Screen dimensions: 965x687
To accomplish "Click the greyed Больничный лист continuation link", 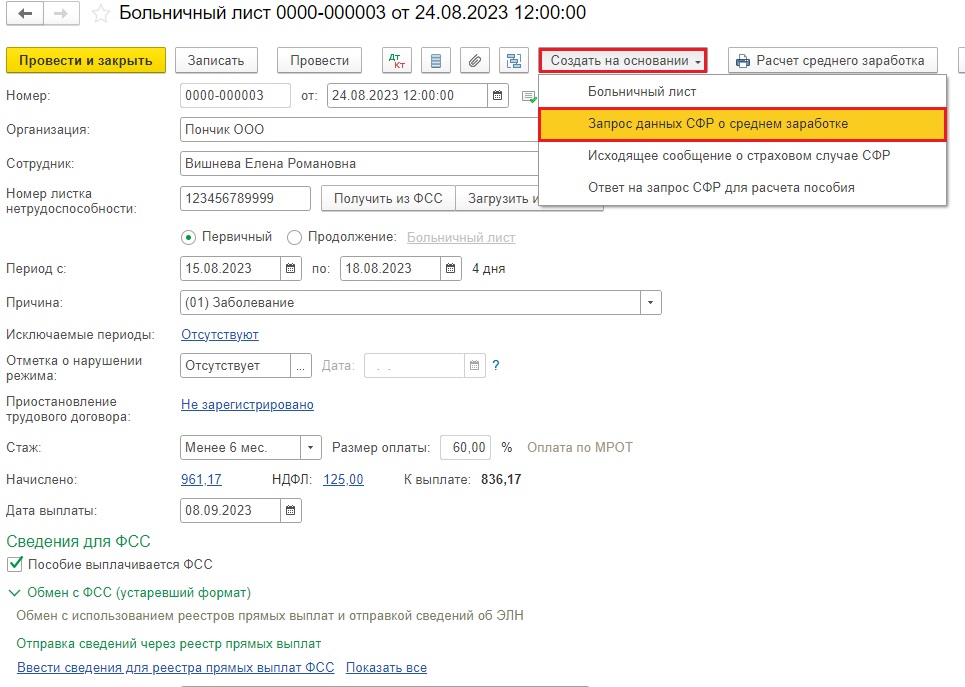I will [x=461, y=238].
